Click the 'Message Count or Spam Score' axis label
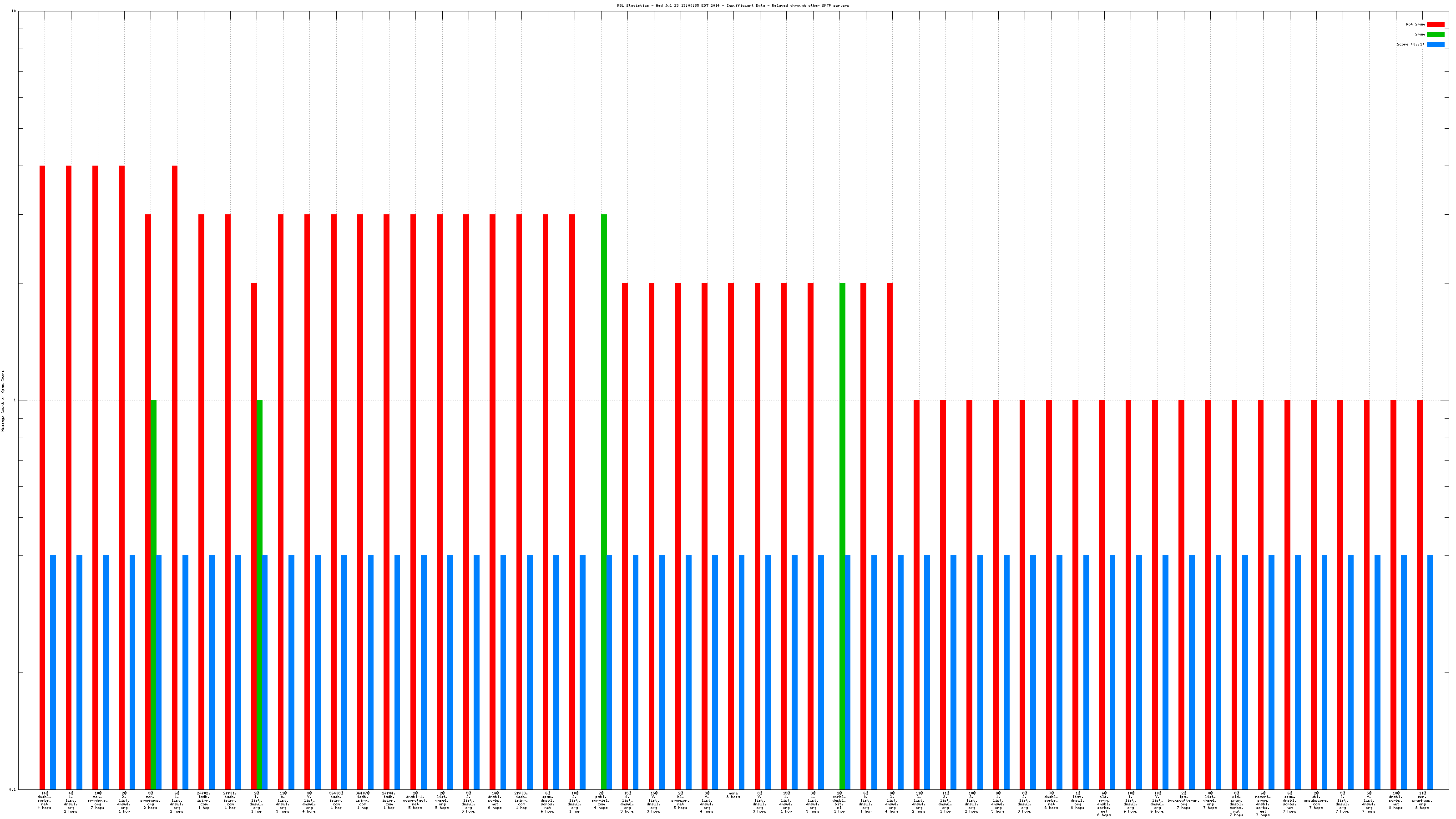Image resolution: width=1456 pixels, height=819 pixels. [x=3, y=401]
